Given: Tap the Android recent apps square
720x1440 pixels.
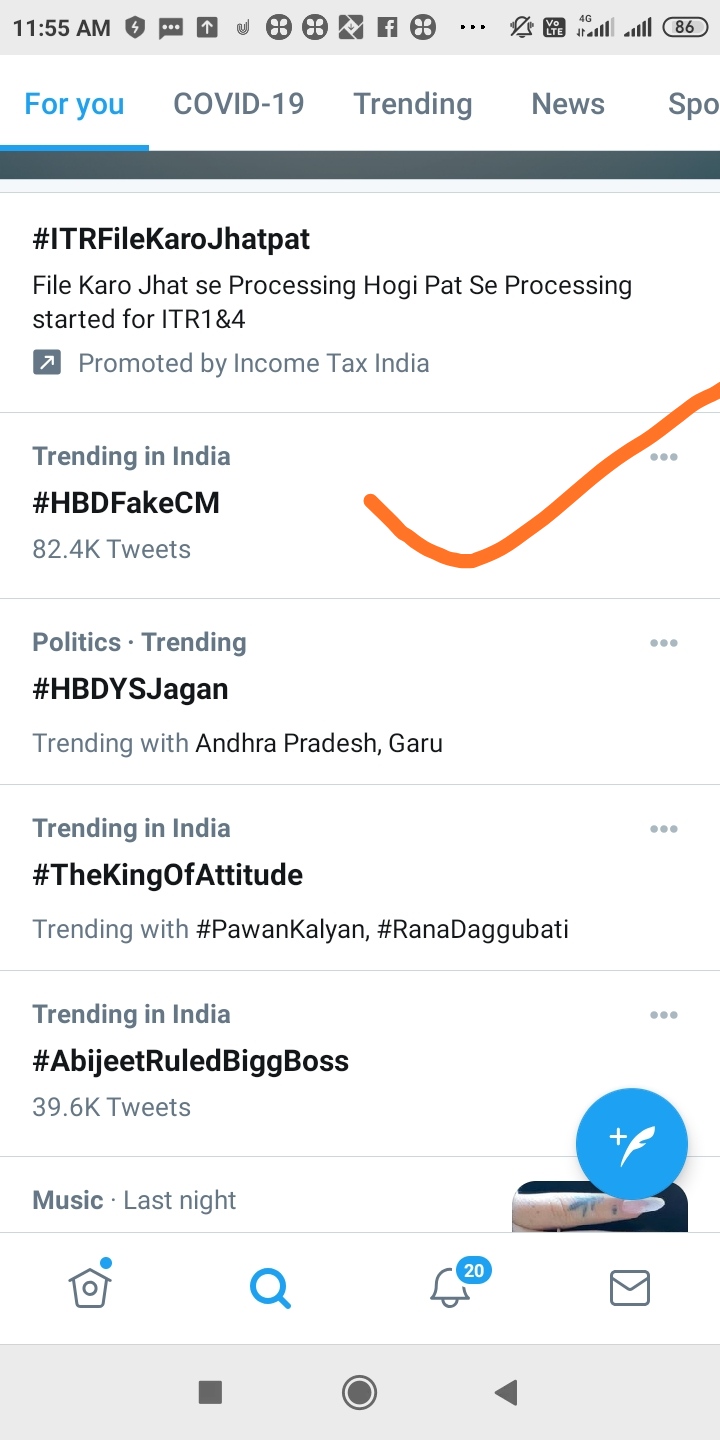Looking at the screenshot, I should click(210, 1392).
